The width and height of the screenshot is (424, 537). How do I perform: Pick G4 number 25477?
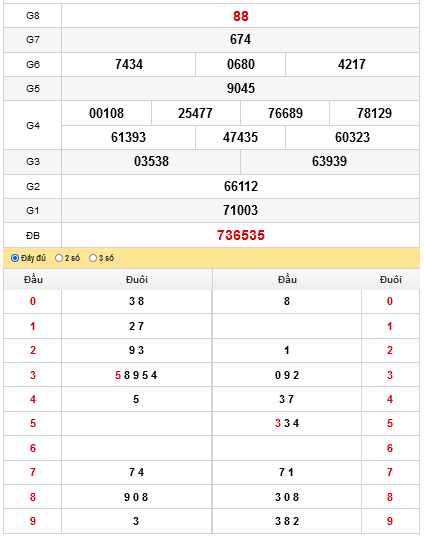click(195, 113)
